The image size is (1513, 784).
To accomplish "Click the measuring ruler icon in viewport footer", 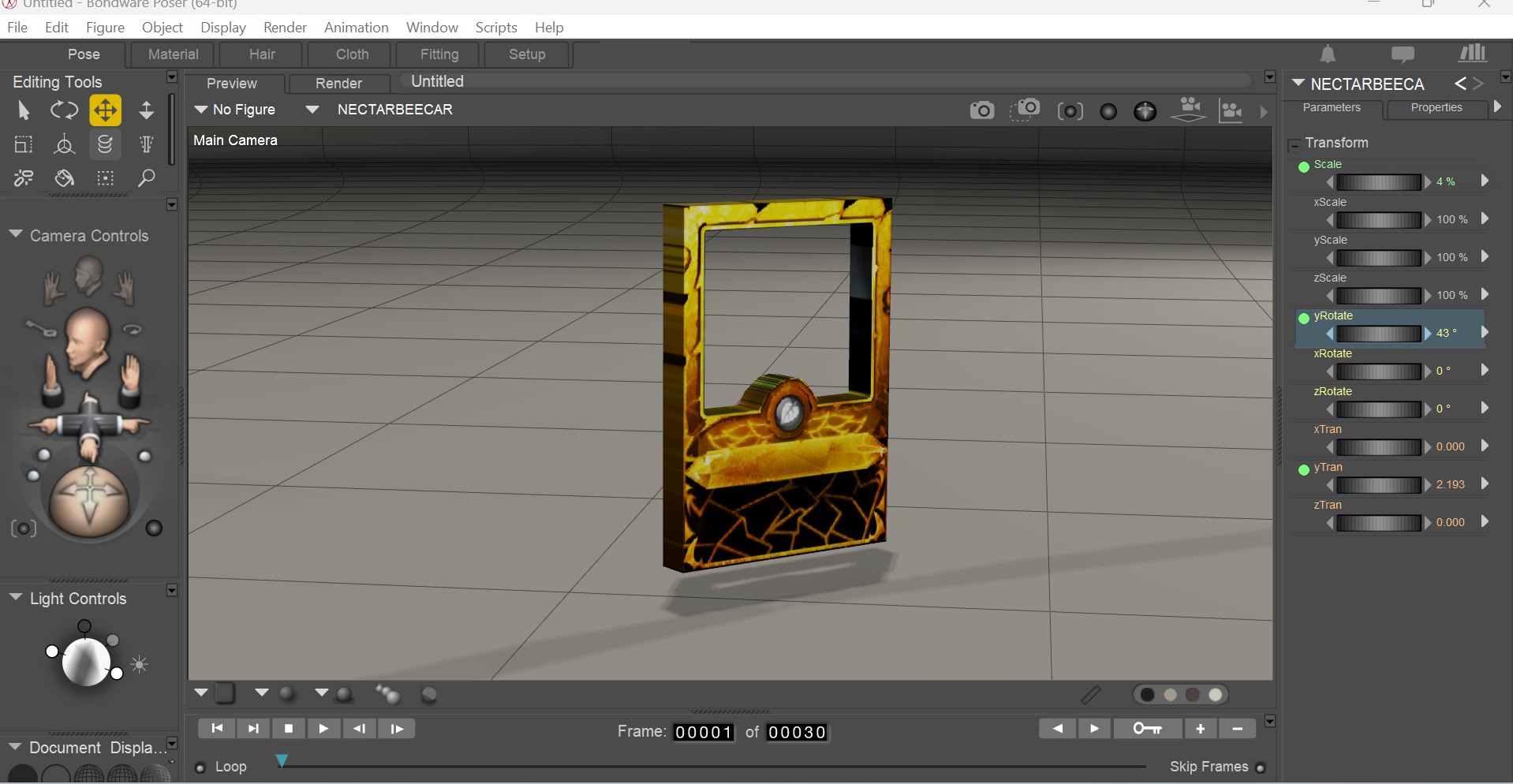I will [1090, 695].
